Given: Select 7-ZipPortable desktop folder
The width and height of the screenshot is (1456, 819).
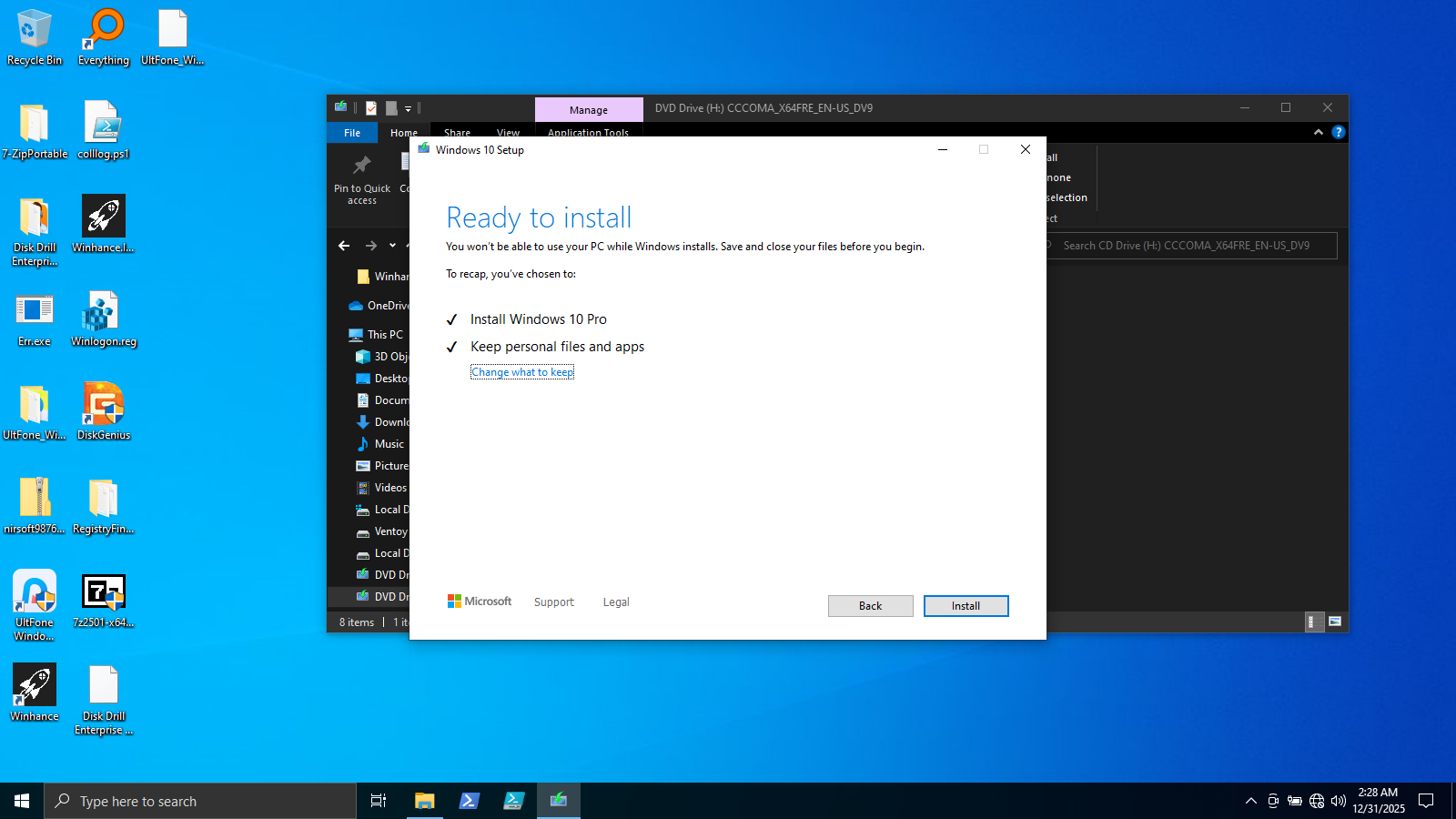Looking at the screenshot, I should click(35, 131).
